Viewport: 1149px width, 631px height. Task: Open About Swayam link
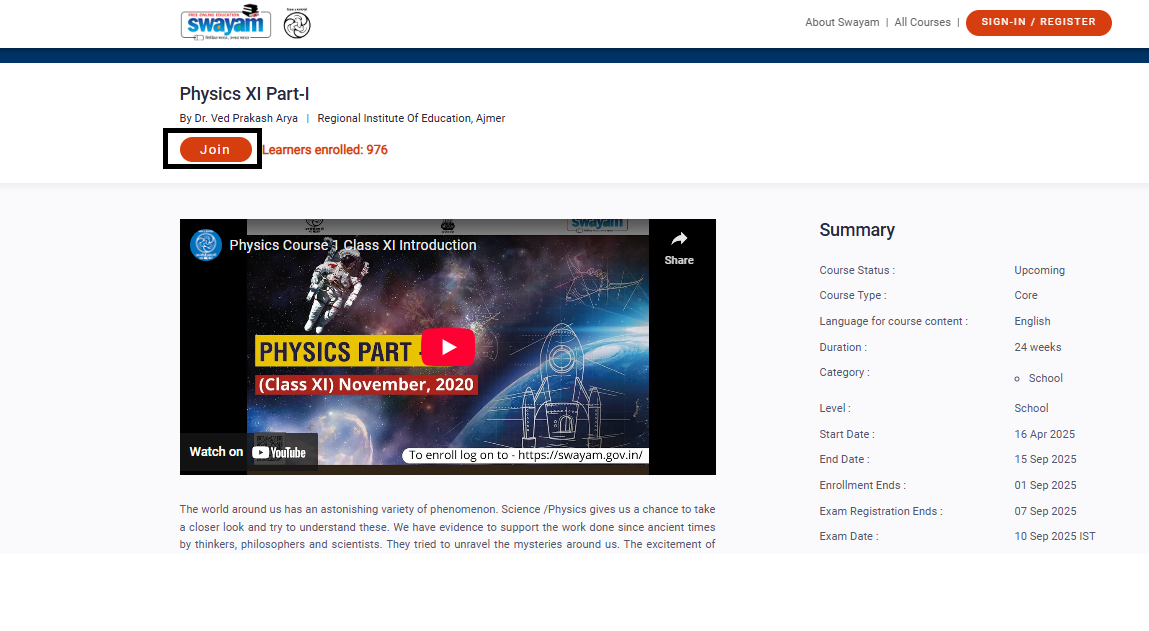(x=842, y=22)
